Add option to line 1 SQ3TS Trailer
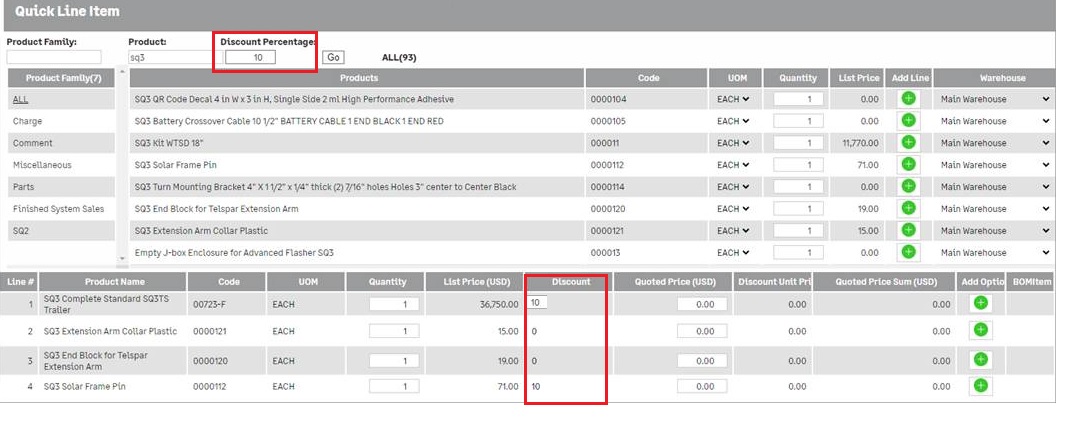The image size is (1080, 424). [x=980, y=303]
